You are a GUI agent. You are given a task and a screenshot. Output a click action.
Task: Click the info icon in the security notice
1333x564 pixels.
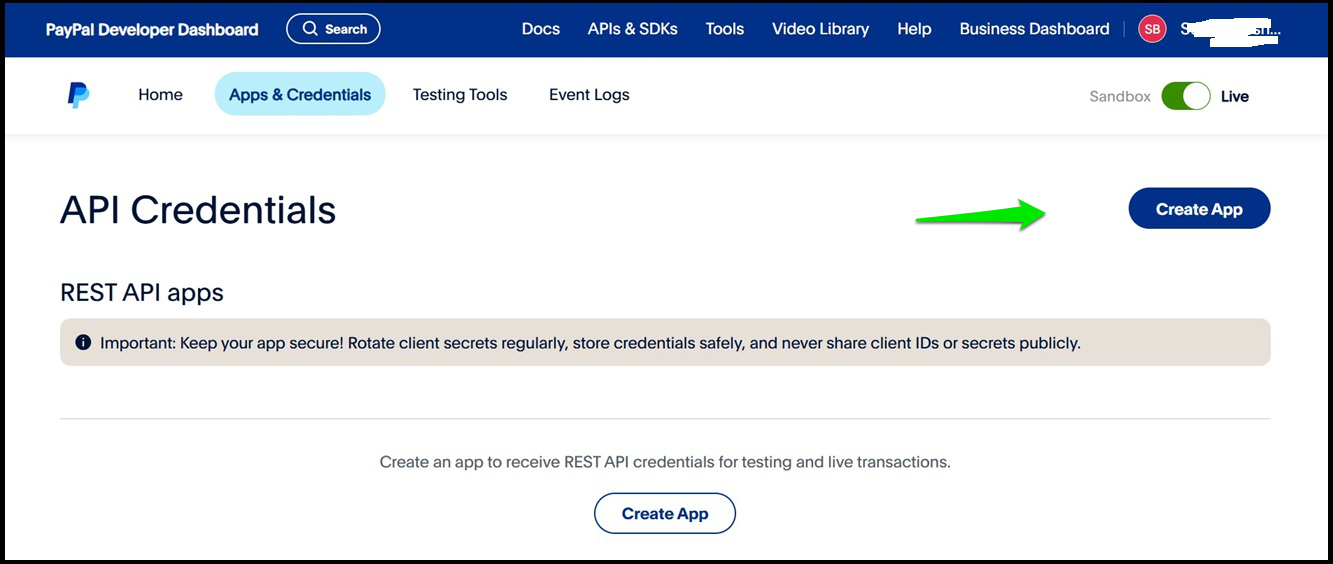click(x=83, y=343)
